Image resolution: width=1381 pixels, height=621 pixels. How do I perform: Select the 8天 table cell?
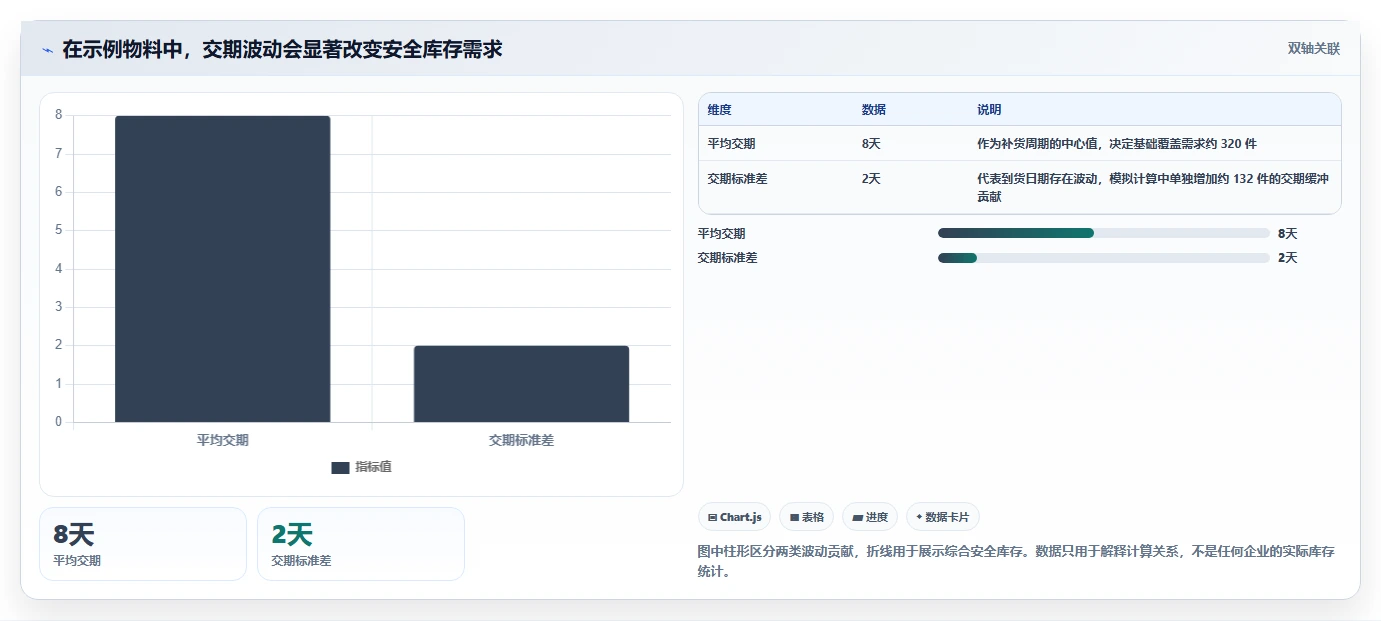(x=871, y=144)
